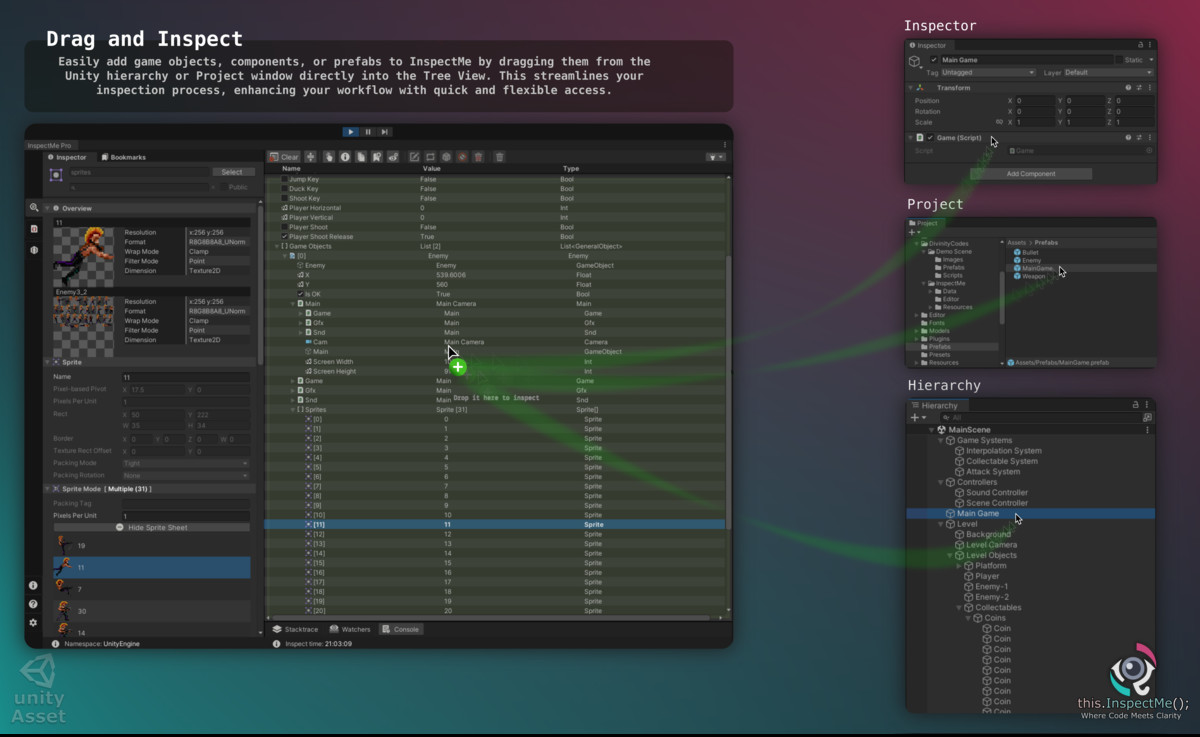Viewport: 1200px width, 737px height.
Task: Open the Tag Untagged dropdown
Action: [x=988, y=72]
